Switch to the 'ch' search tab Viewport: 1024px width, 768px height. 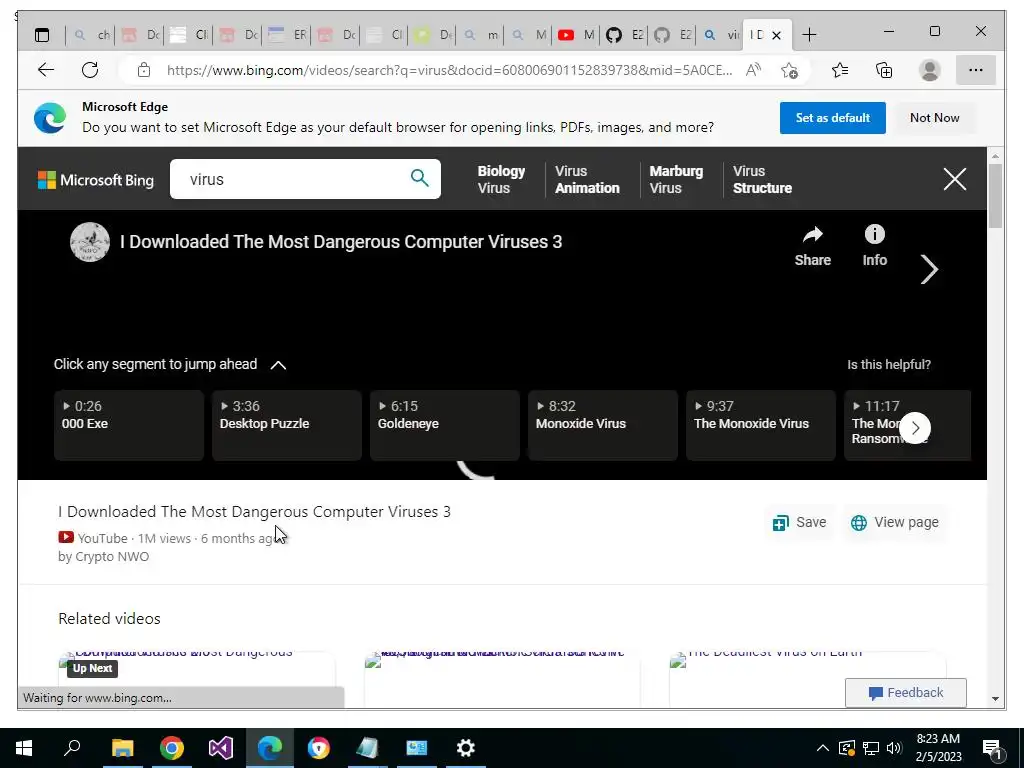[x=91, y=35]
